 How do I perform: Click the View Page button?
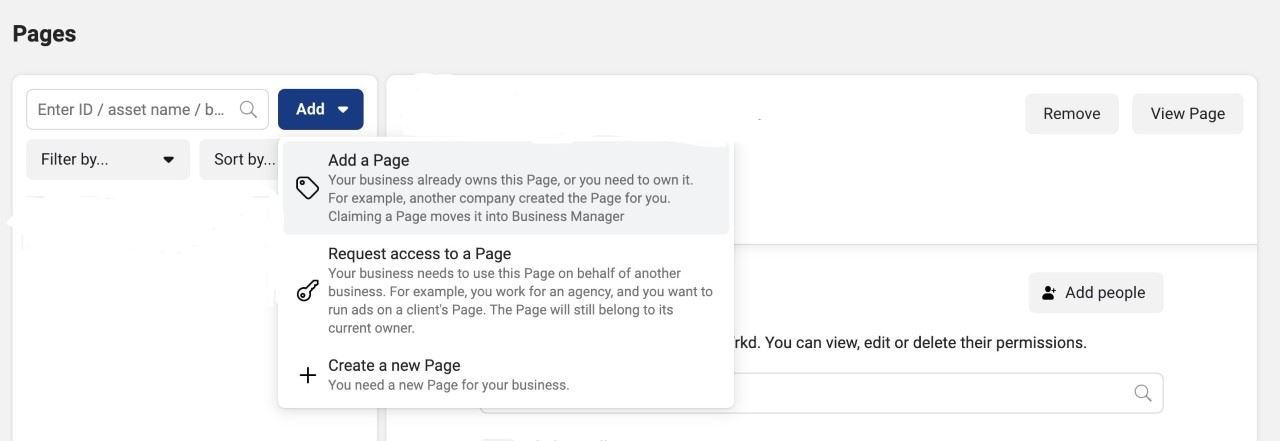(x=1187, y=114)
